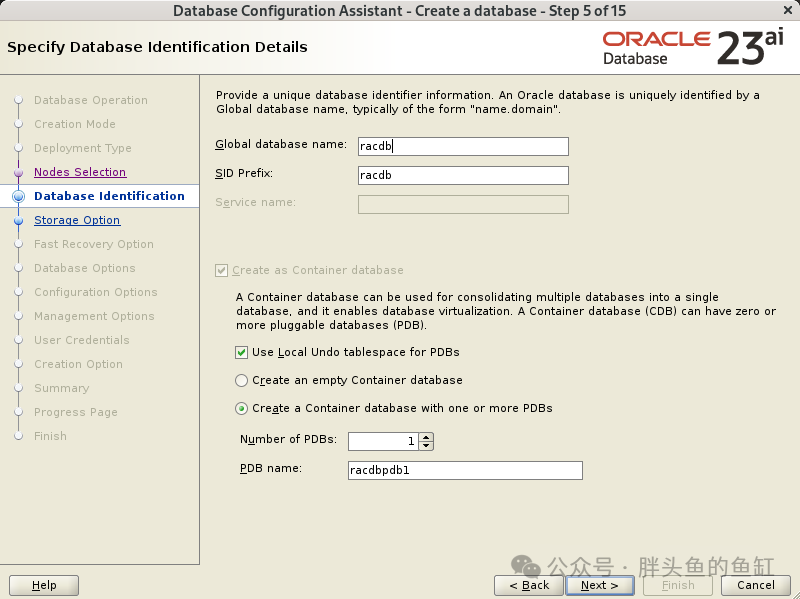Select the Database Identification step
Screen dimensions: 800x599
pyautogui.click(x=109, y=196)
